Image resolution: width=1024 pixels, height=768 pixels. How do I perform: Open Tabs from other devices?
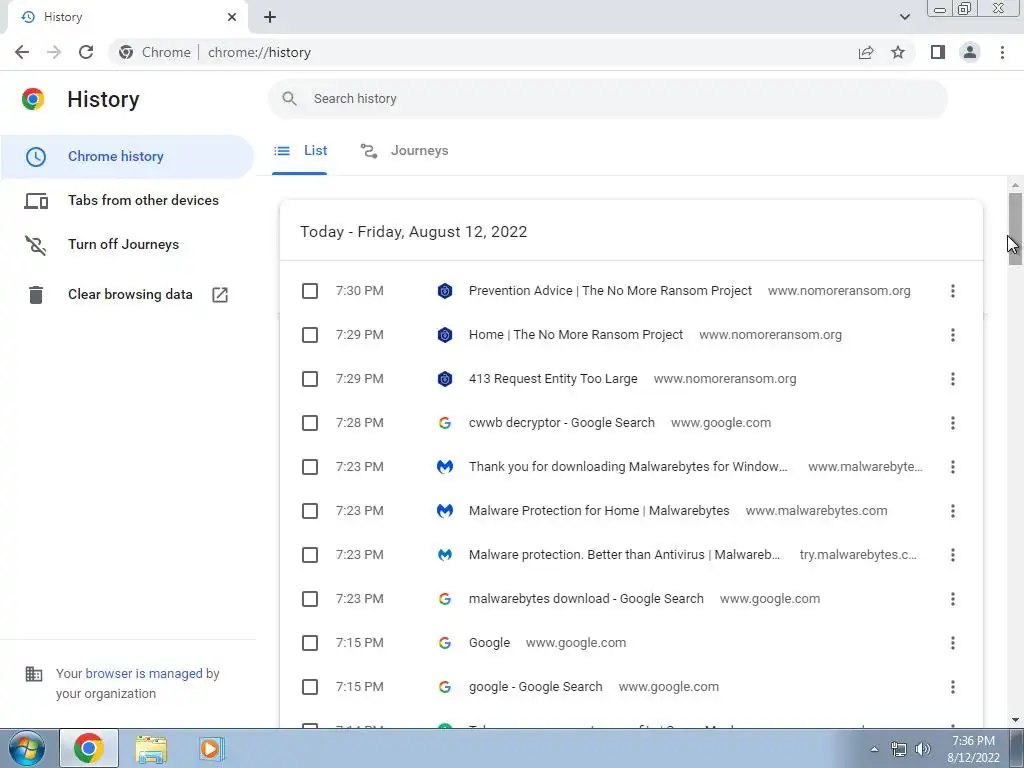point(127,200)
